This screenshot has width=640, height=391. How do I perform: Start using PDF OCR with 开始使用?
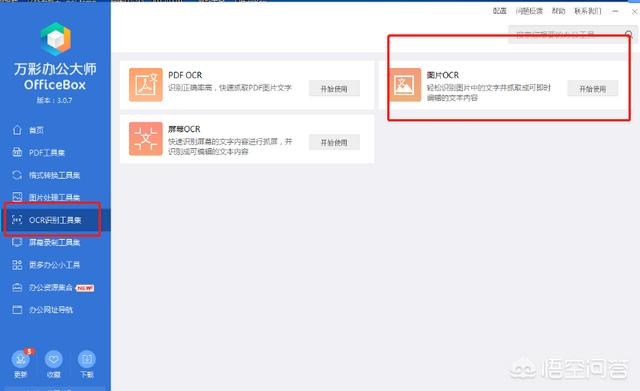(334, 89)
